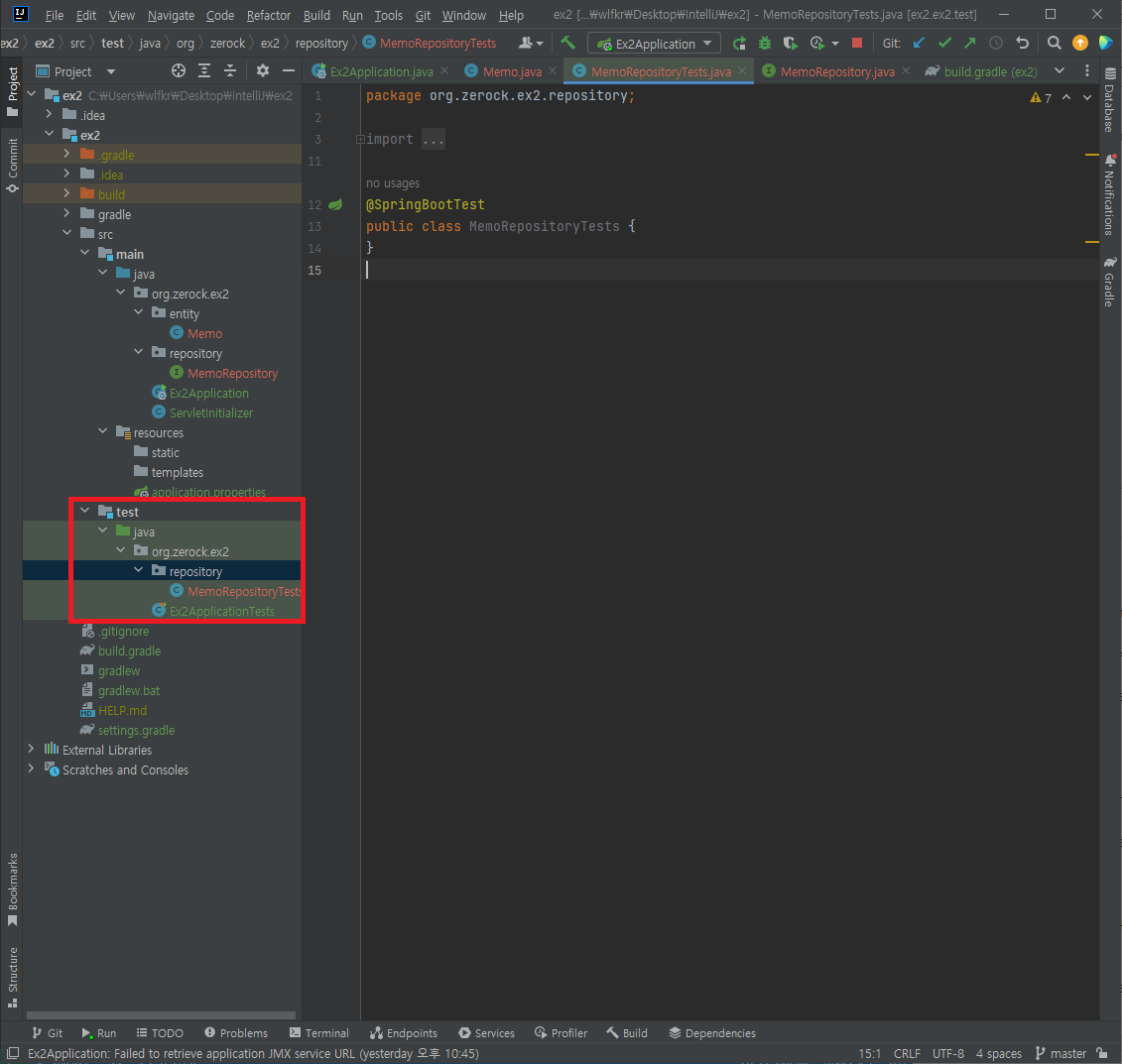This screenshot has width=1122, height=1064.
Task: Select opened file in Project tree (crosshair)
Action: [179, 70]
